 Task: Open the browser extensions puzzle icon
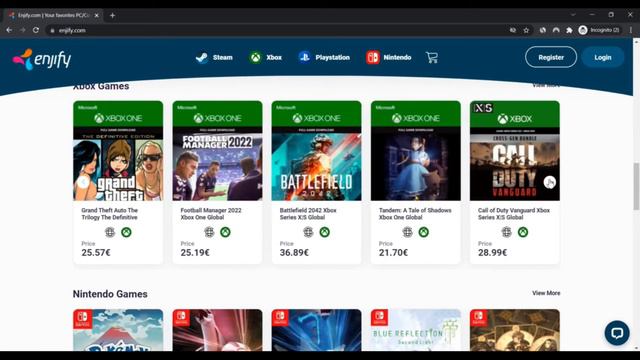pos(569,30)
